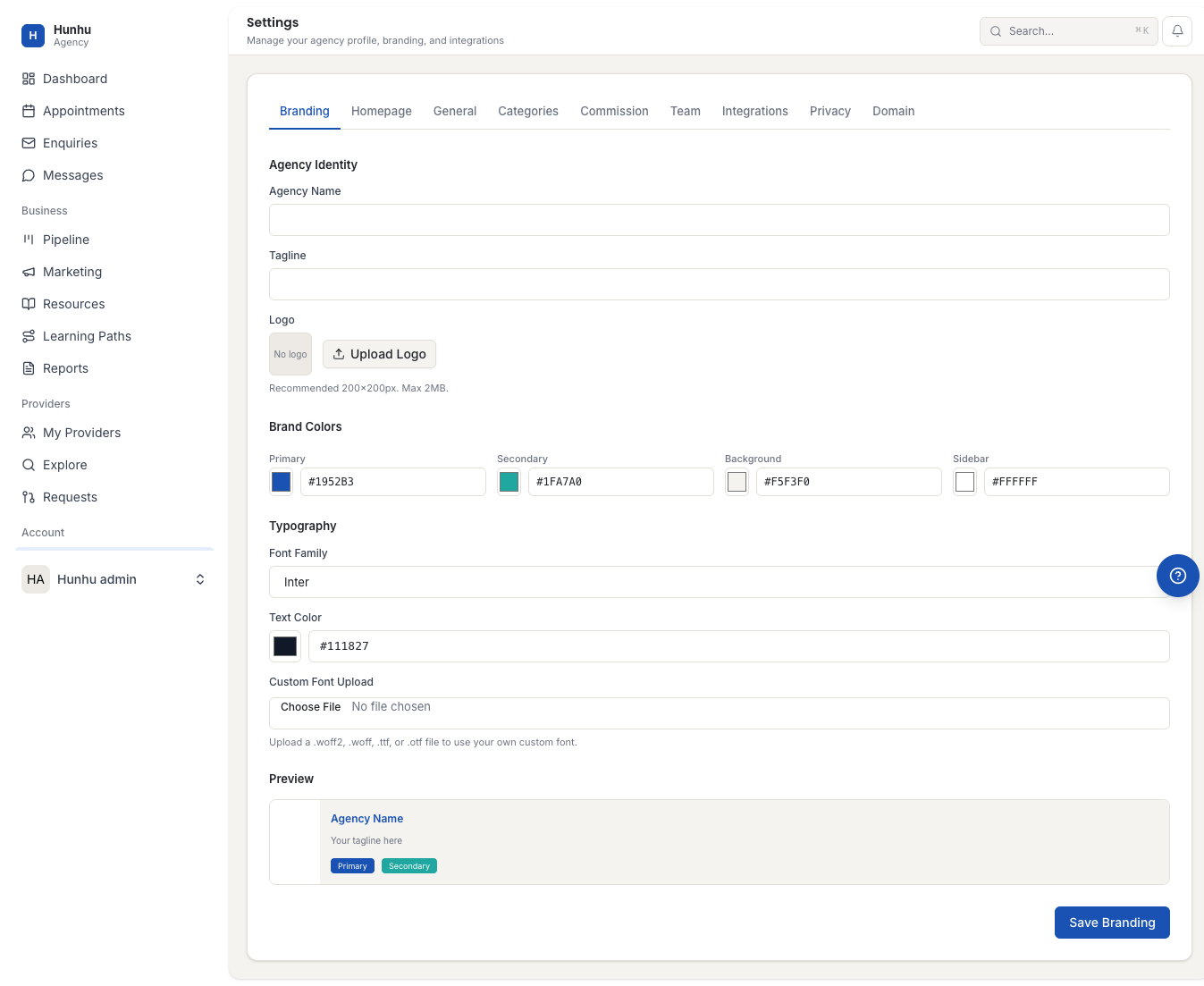The width and height of the screenshot is (1204, 986).
Task: Open the Categories tab
Action: coord(528,111)
